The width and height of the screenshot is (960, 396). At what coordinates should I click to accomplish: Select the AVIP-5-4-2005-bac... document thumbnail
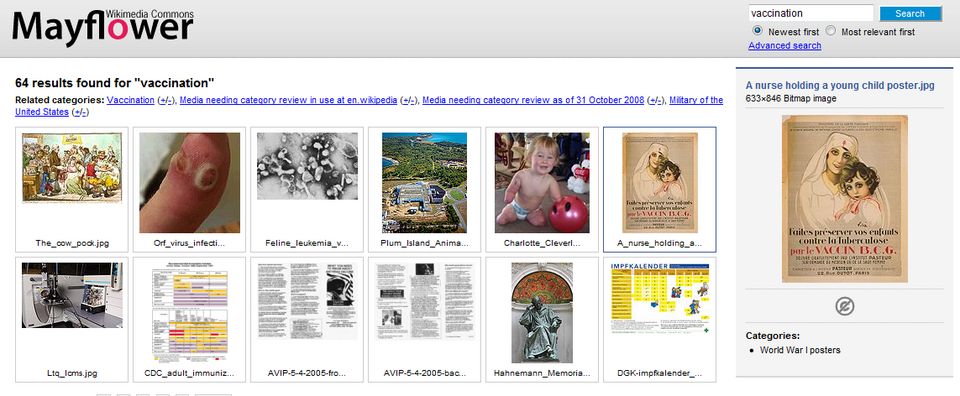[x=425, y=301]
